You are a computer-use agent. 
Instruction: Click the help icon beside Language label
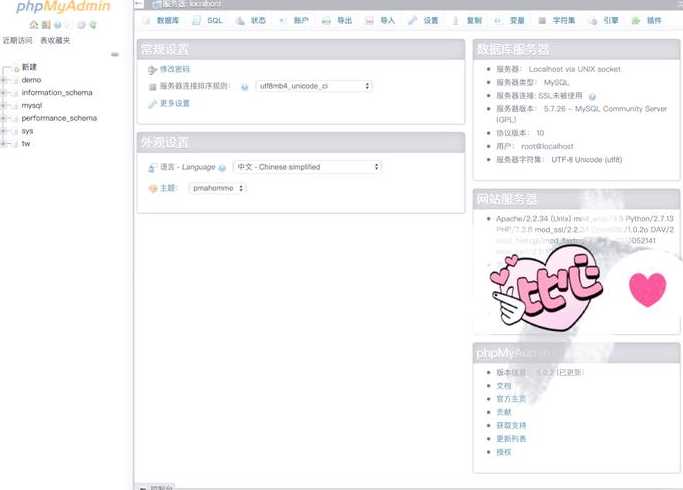pyautogui.click(x=222, y=168)
